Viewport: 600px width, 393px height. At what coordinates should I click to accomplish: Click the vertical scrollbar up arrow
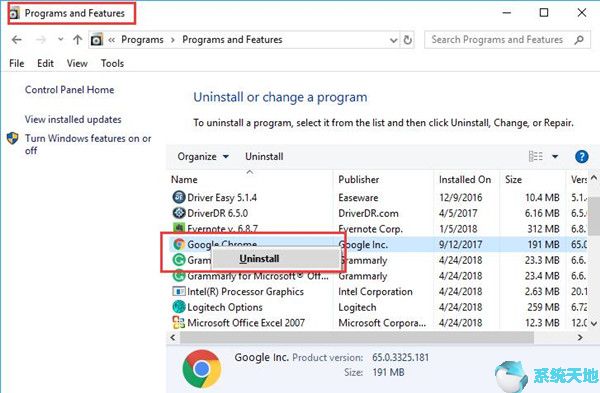[x=593, y=178]
